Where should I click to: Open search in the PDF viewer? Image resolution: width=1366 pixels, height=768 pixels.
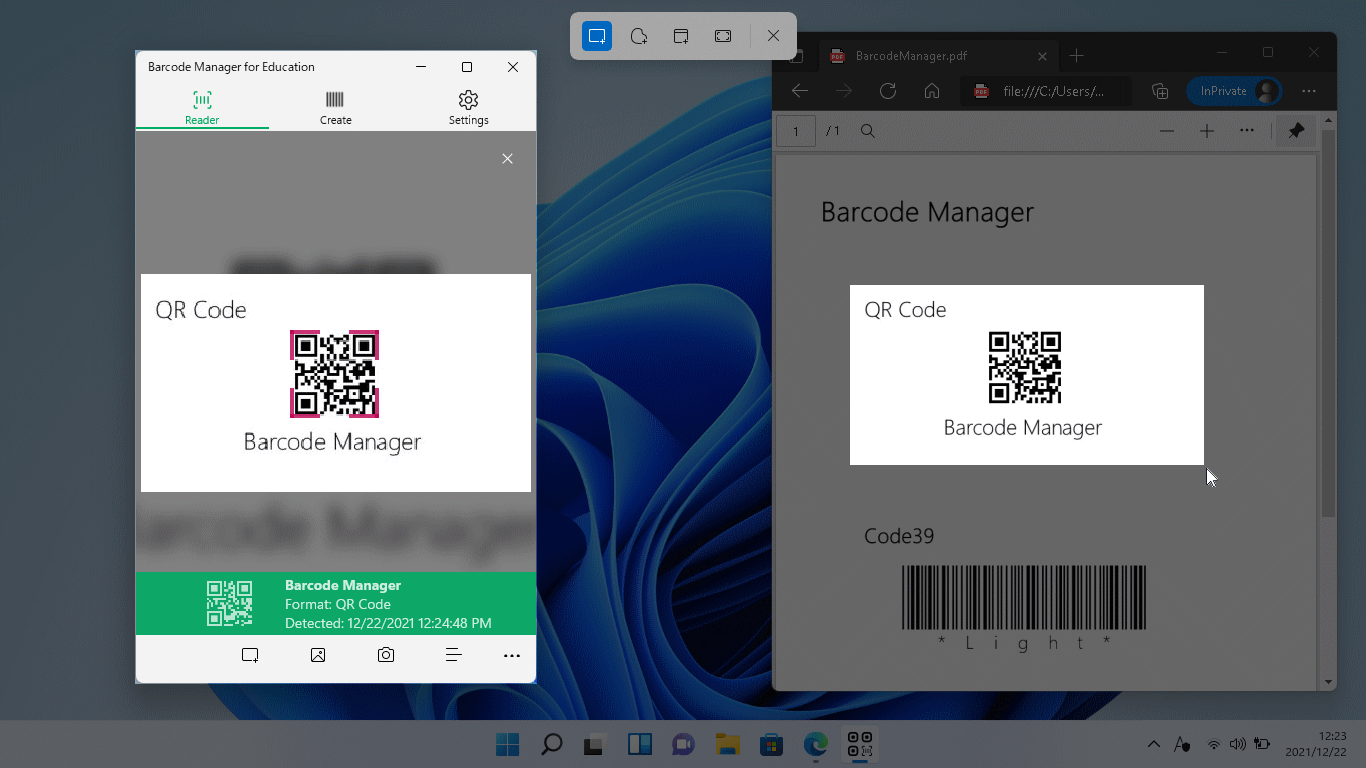pos(867,130)
